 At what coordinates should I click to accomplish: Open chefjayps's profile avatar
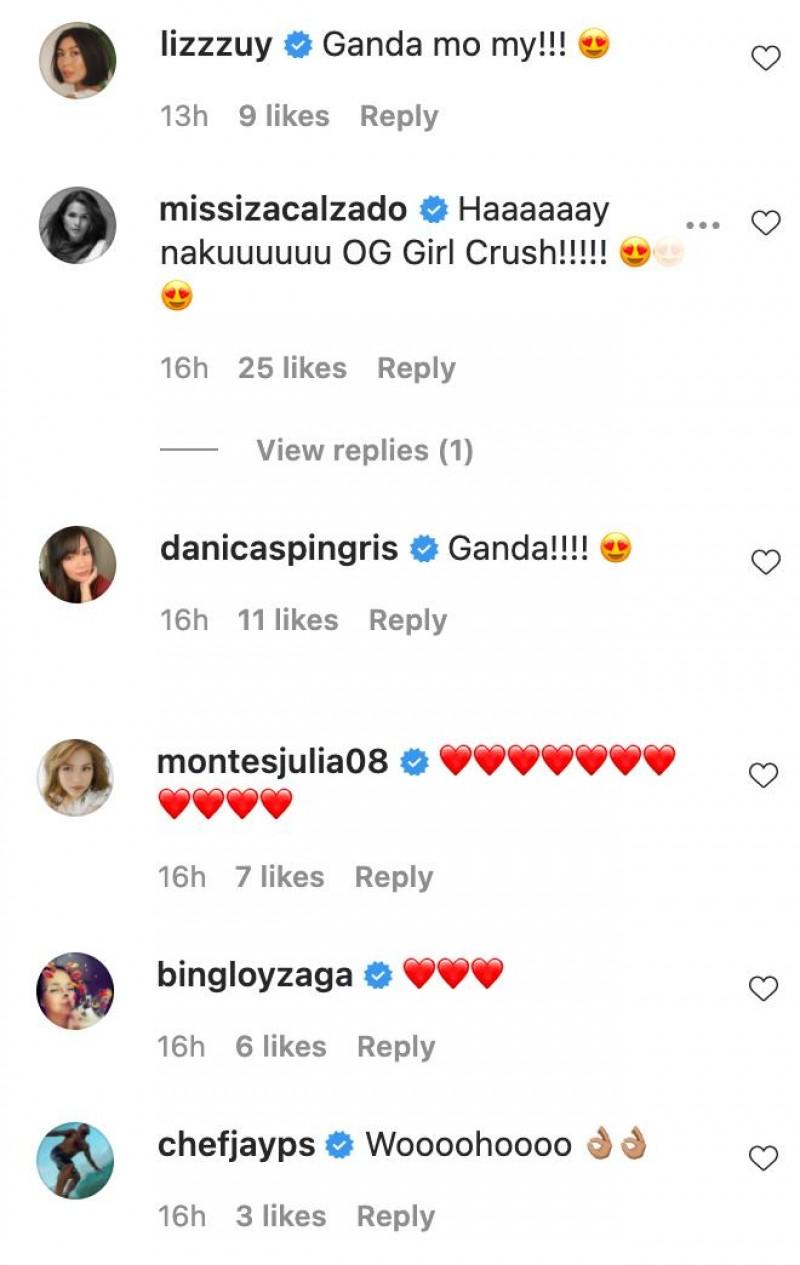pyautogui.click(x=76, y=1160)
